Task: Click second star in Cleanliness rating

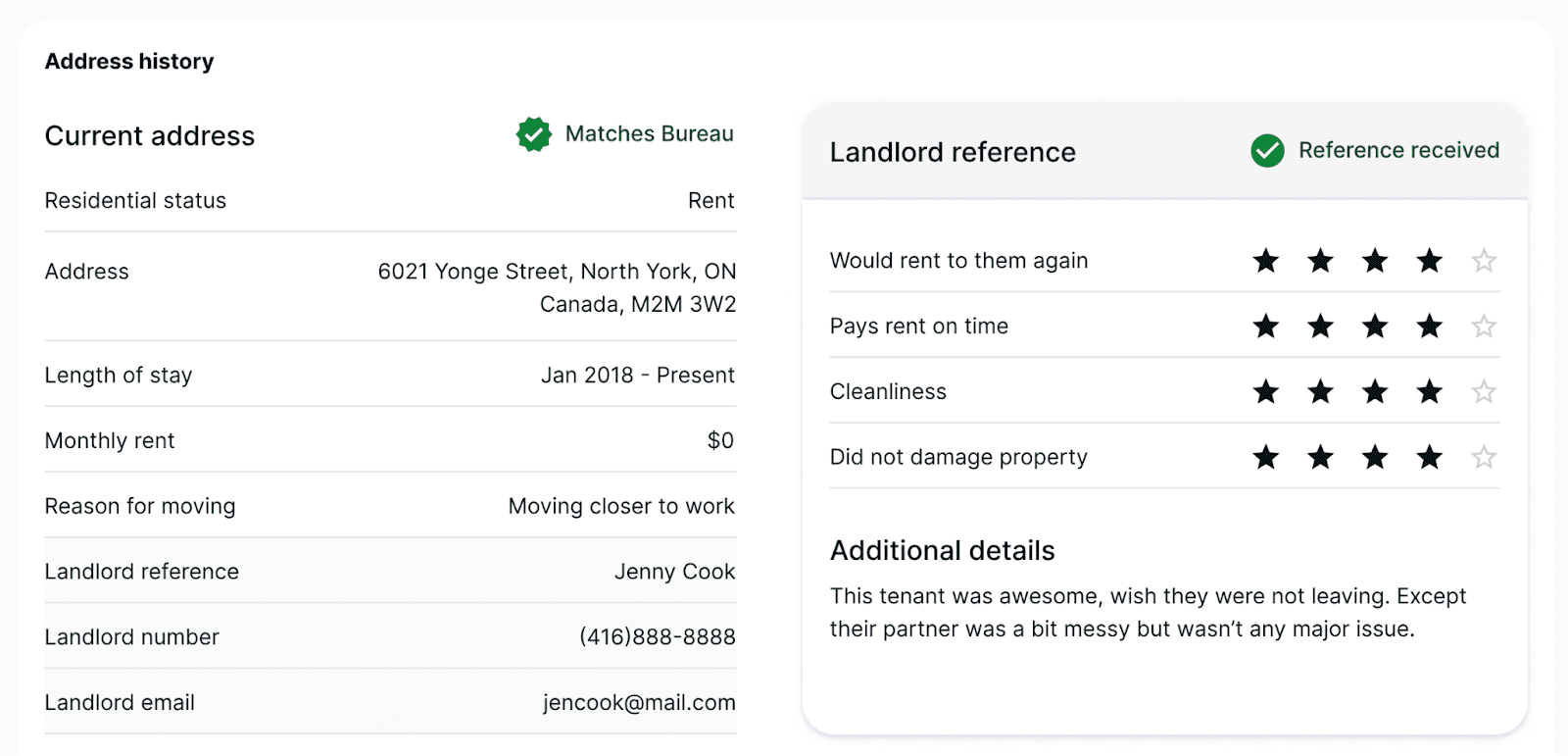Action: coord(1321,392)
